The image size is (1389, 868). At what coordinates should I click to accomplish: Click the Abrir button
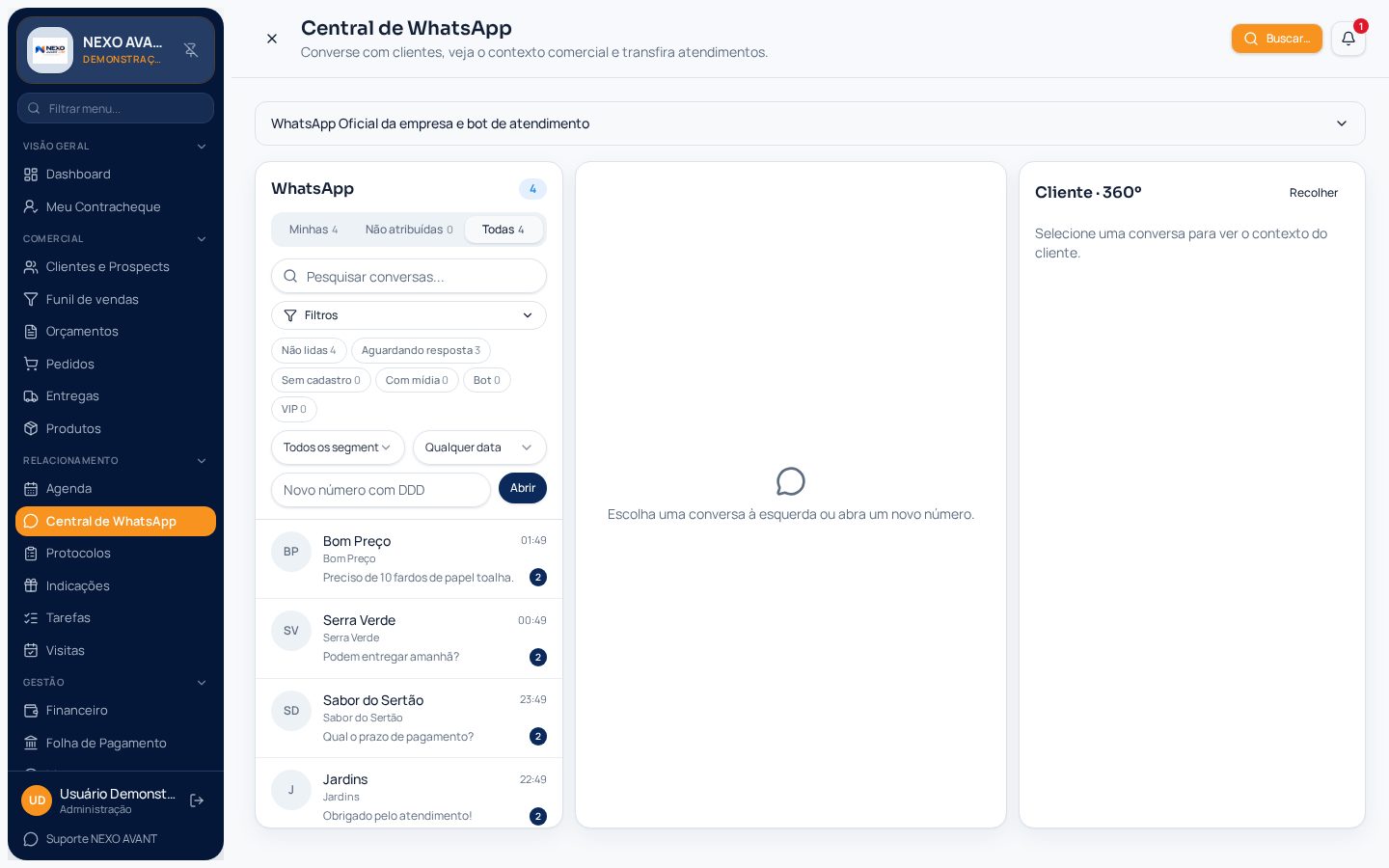523,488
